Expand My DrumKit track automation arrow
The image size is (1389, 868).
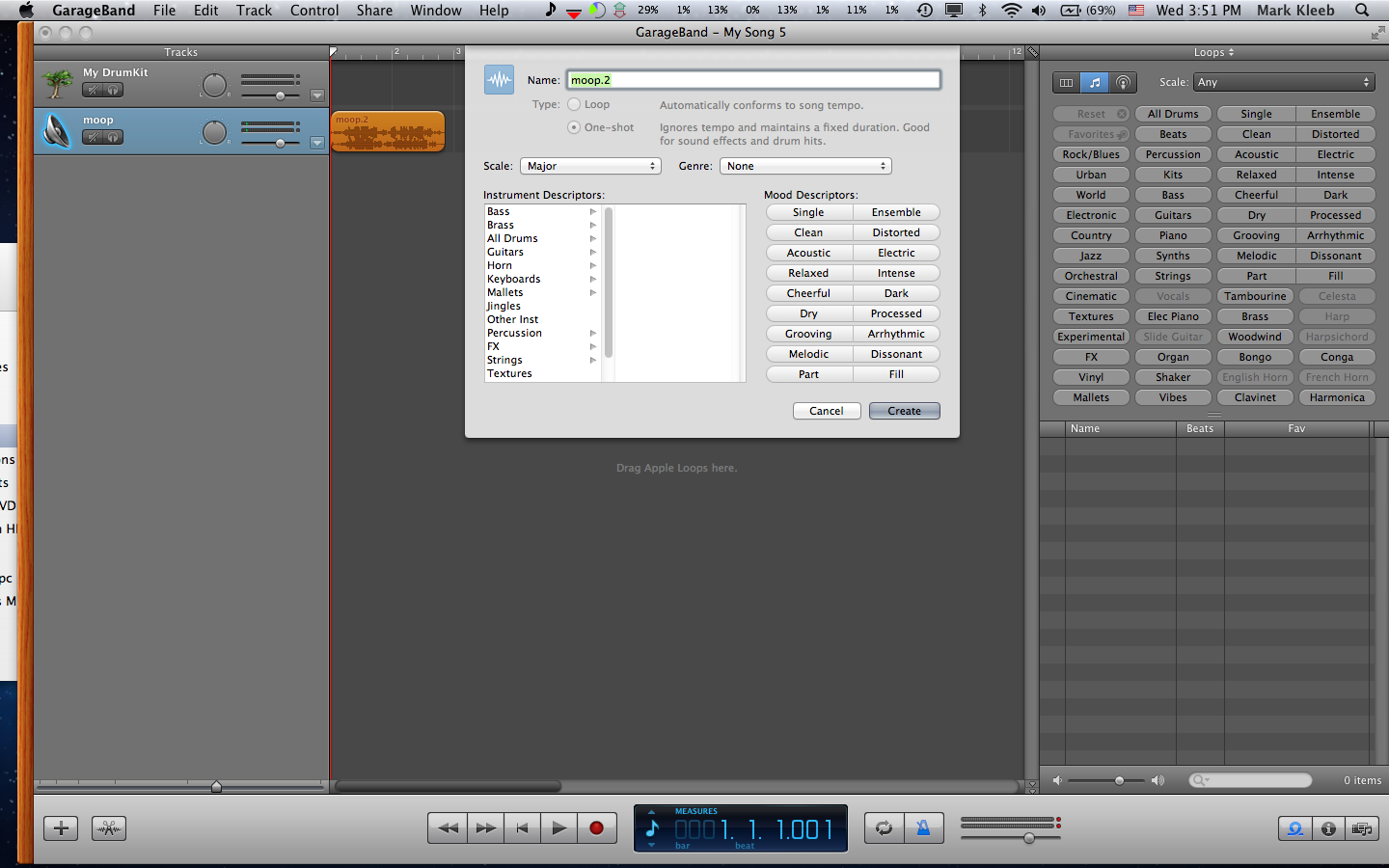(317, 95)
